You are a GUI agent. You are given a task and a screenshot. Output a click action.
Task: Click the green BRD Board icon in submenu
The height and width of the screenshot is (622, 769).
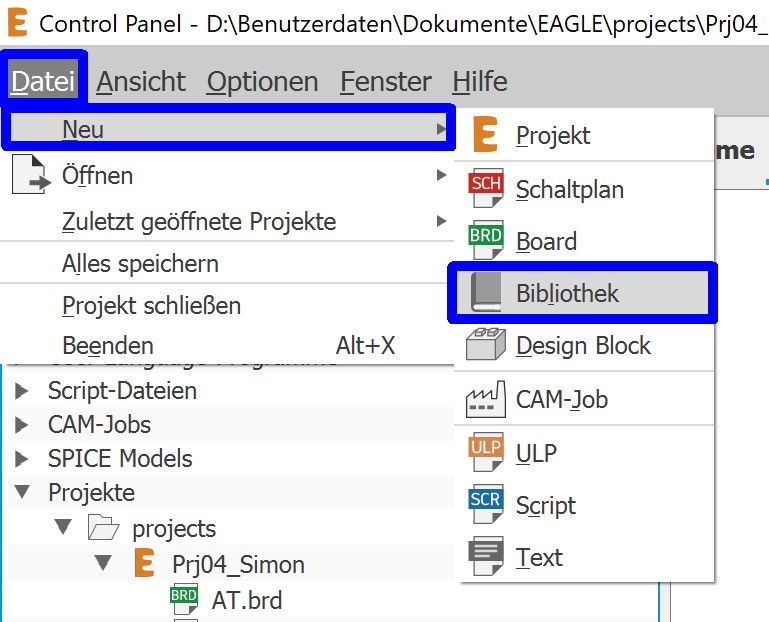tap(486, 241)
